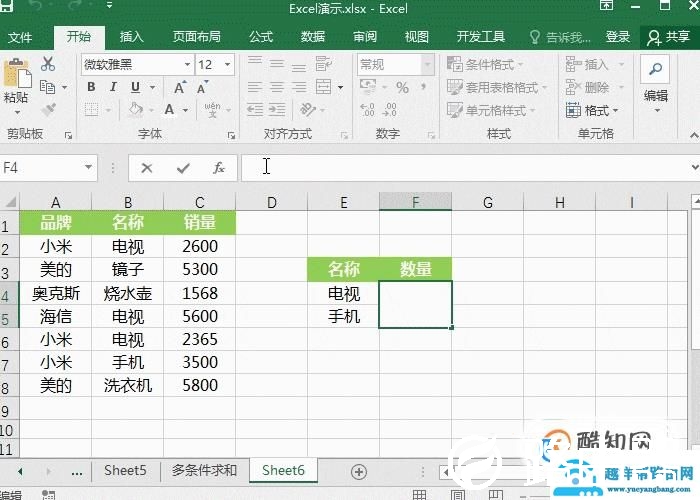The width and height of the screenshot is (700, 500).
Task: Click the Format Painter brush icon
Action: coord(48,109)
